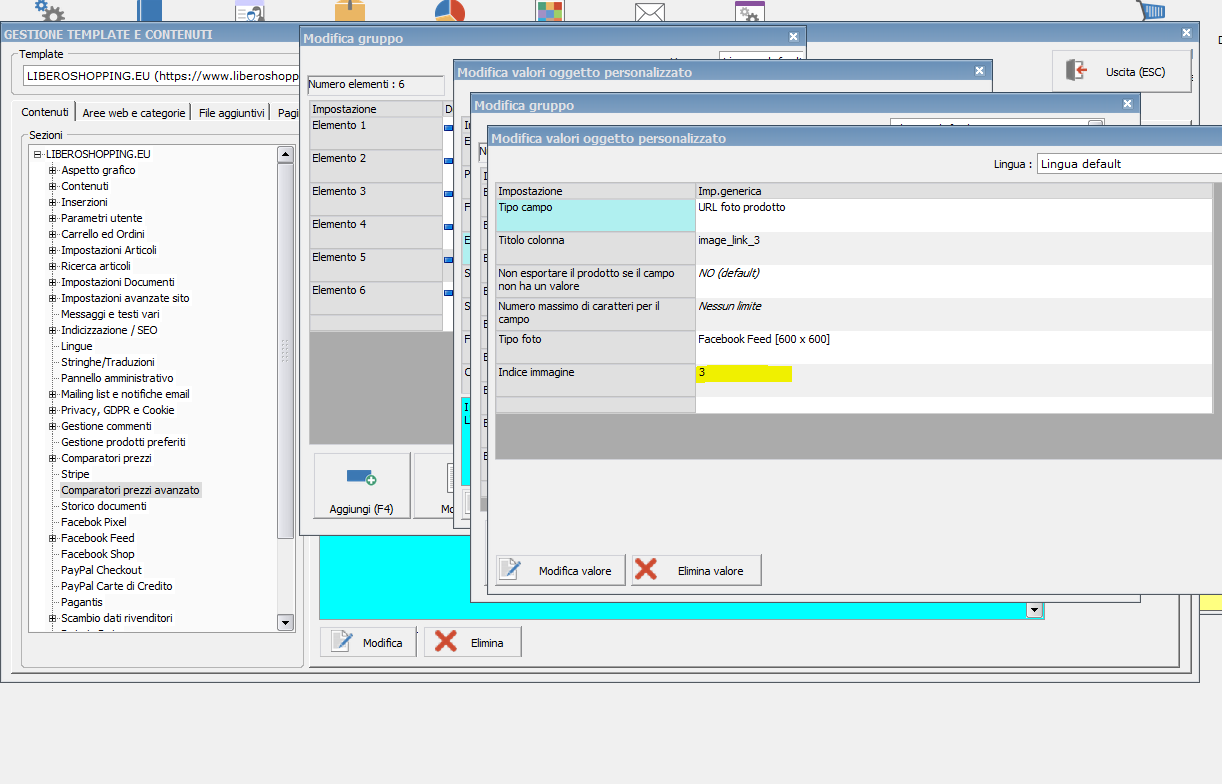
Task: Expand the Aspetto grafico node
Action: click(53, 170)
